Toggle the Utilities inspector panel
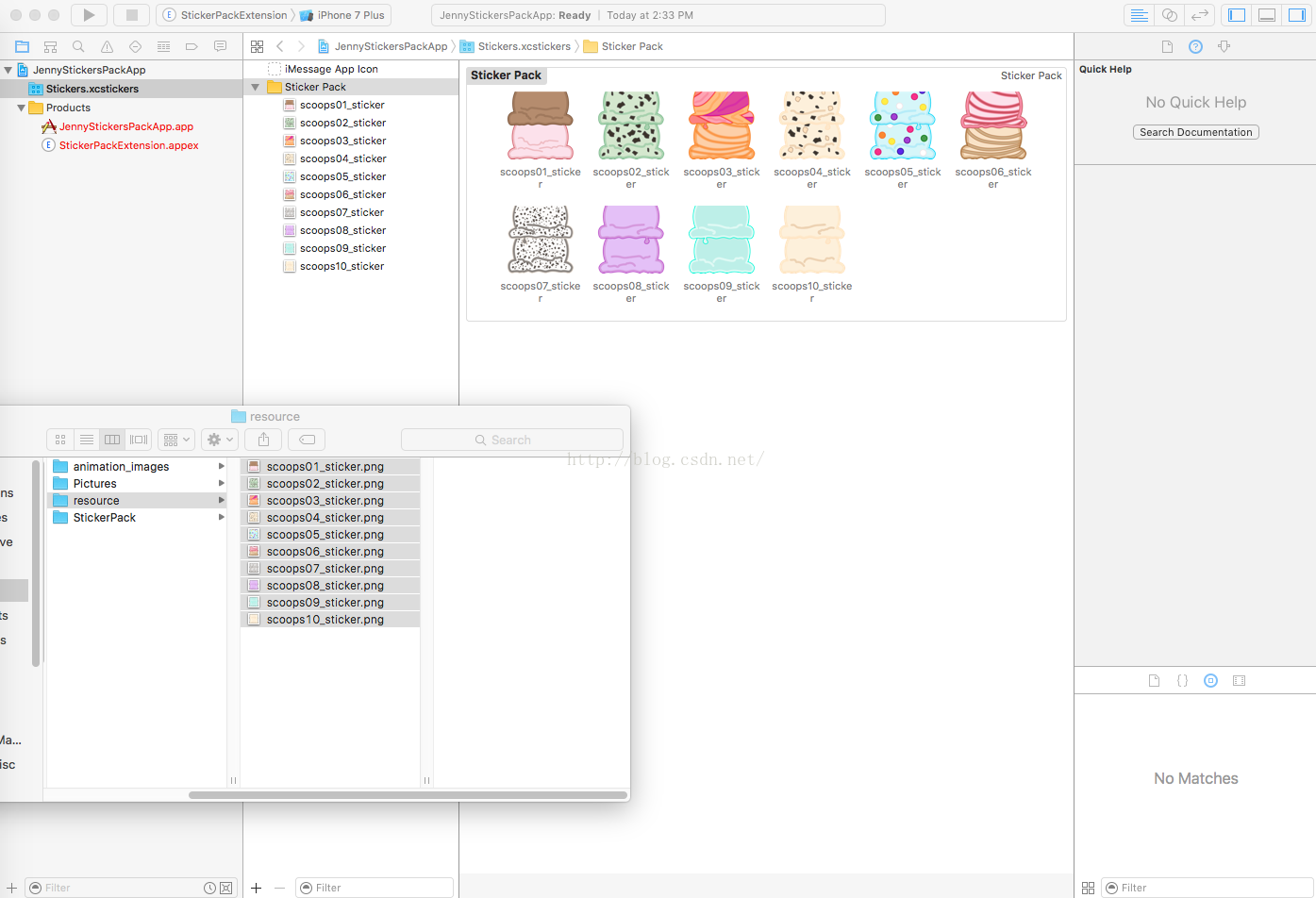The width and height of the screenshot is (1316, 898). [1297, 15]
